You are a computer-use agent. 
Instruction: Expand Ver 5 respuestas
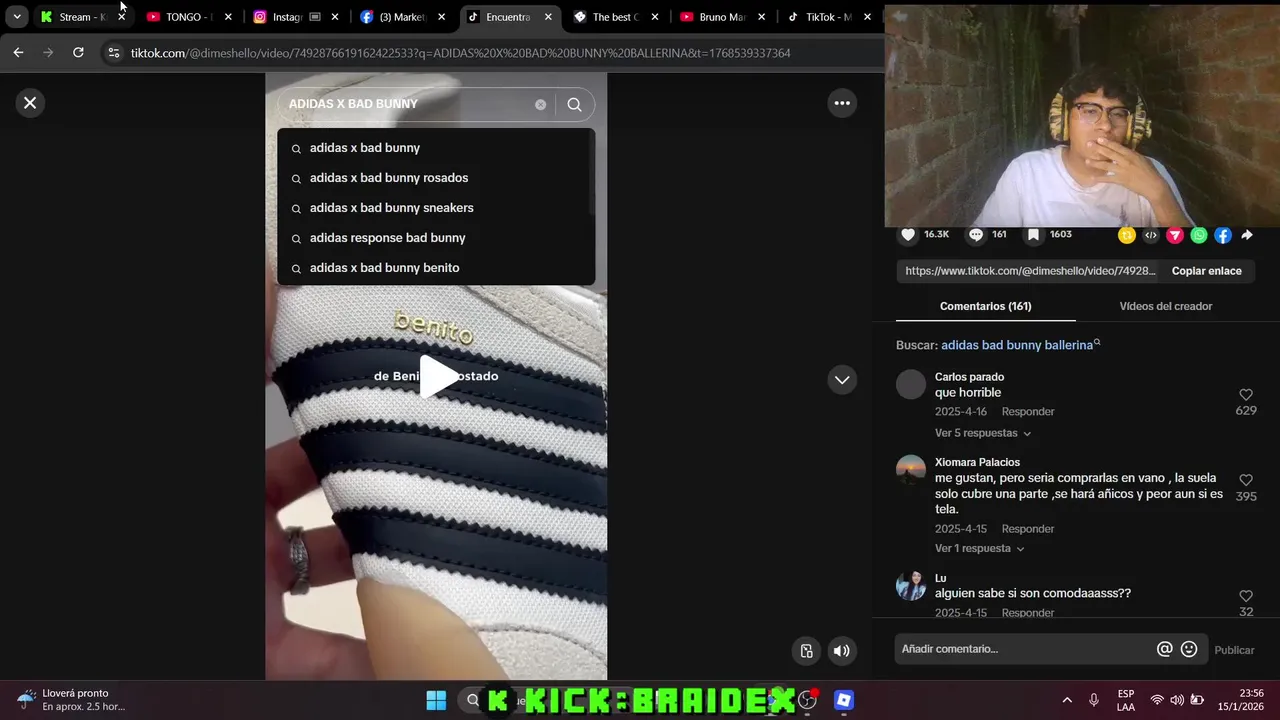tap(982, 433)
